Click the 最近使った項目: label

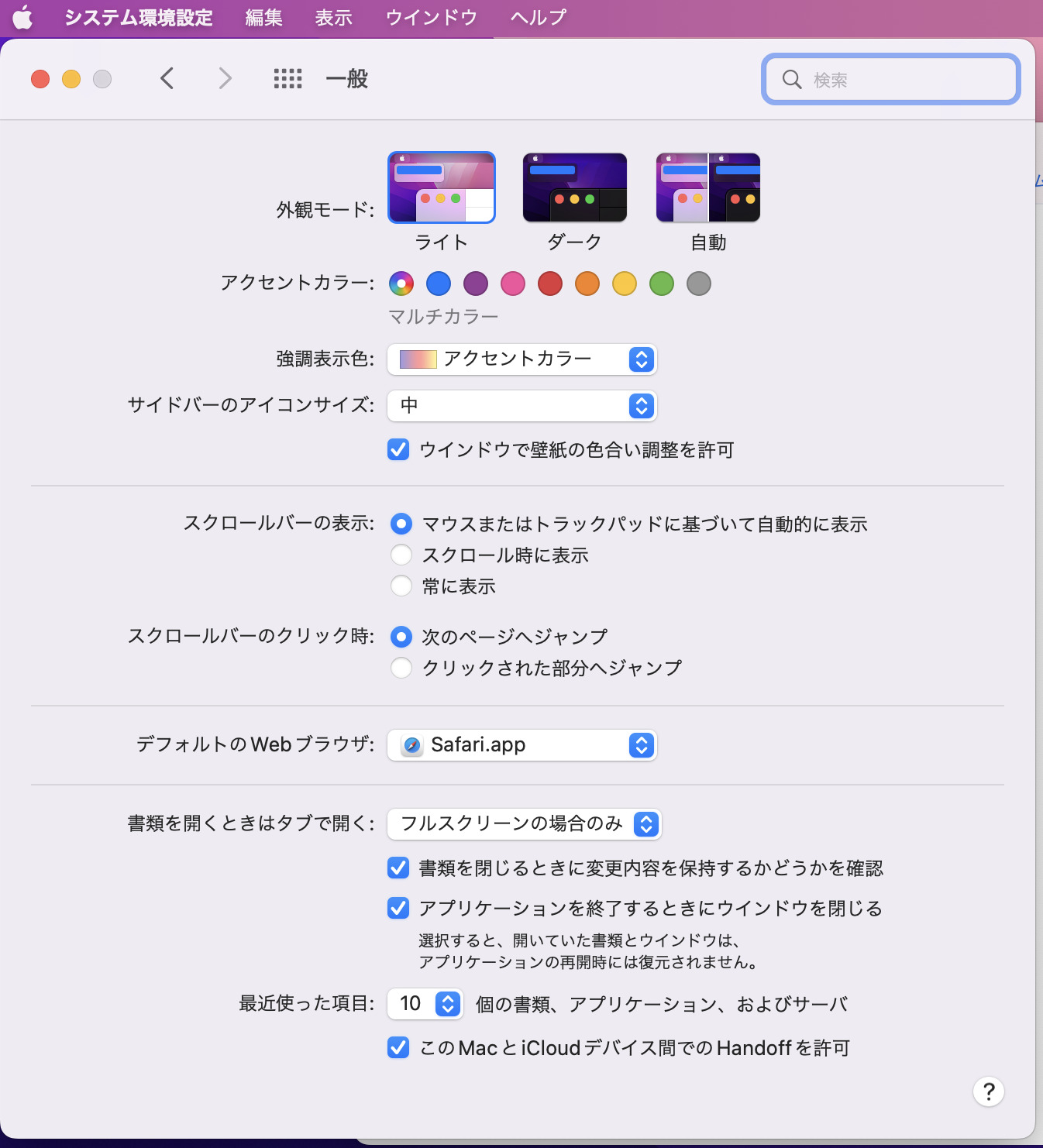point(307,1004)
